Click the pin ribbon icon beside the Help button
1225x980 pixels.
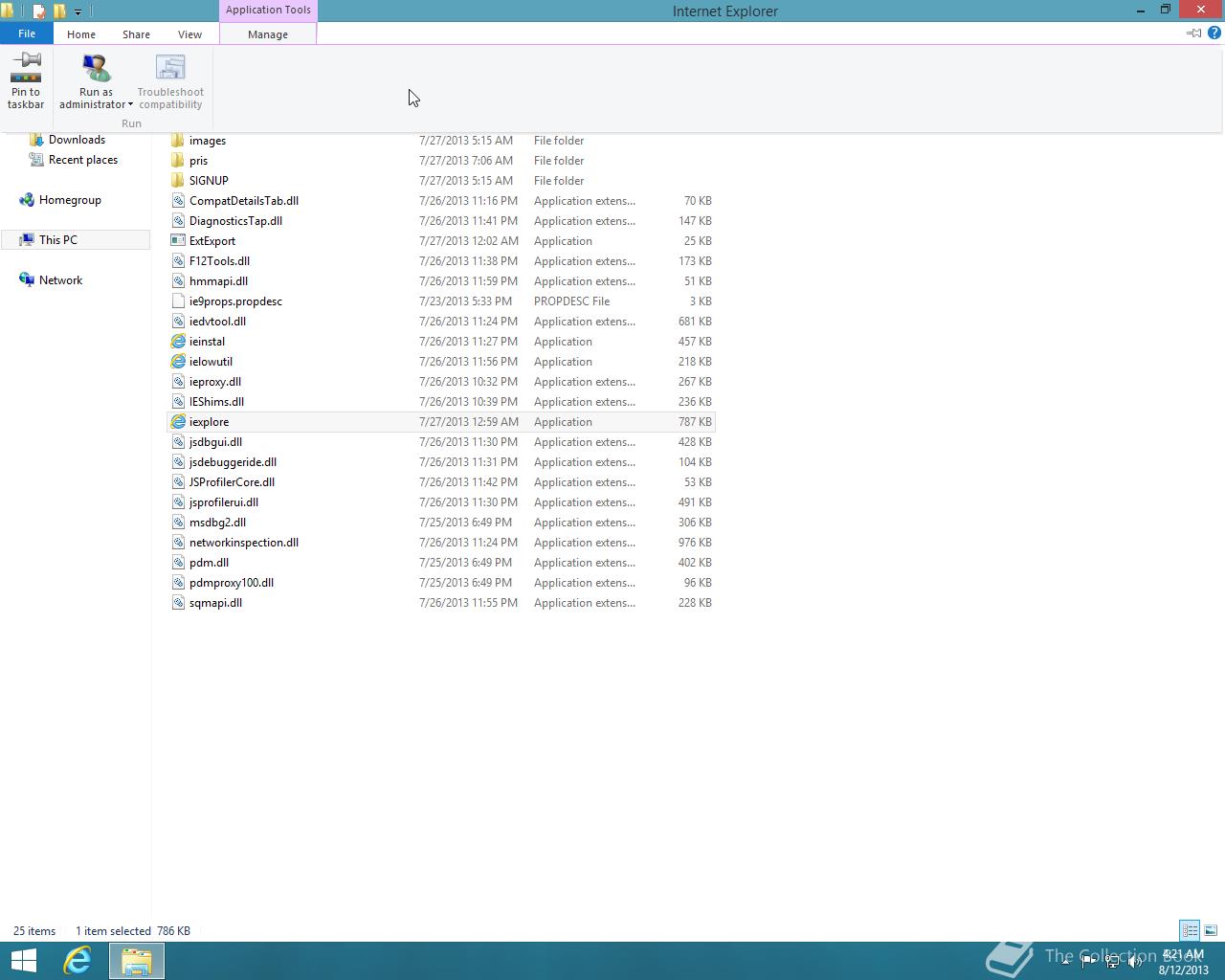click(x=1194, y=33)
